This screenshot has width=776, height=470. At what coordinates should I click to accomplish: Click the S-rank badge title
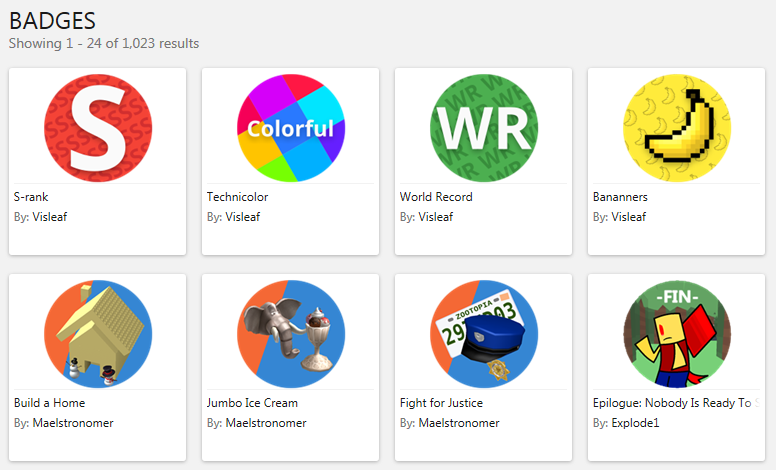(31, 197)
